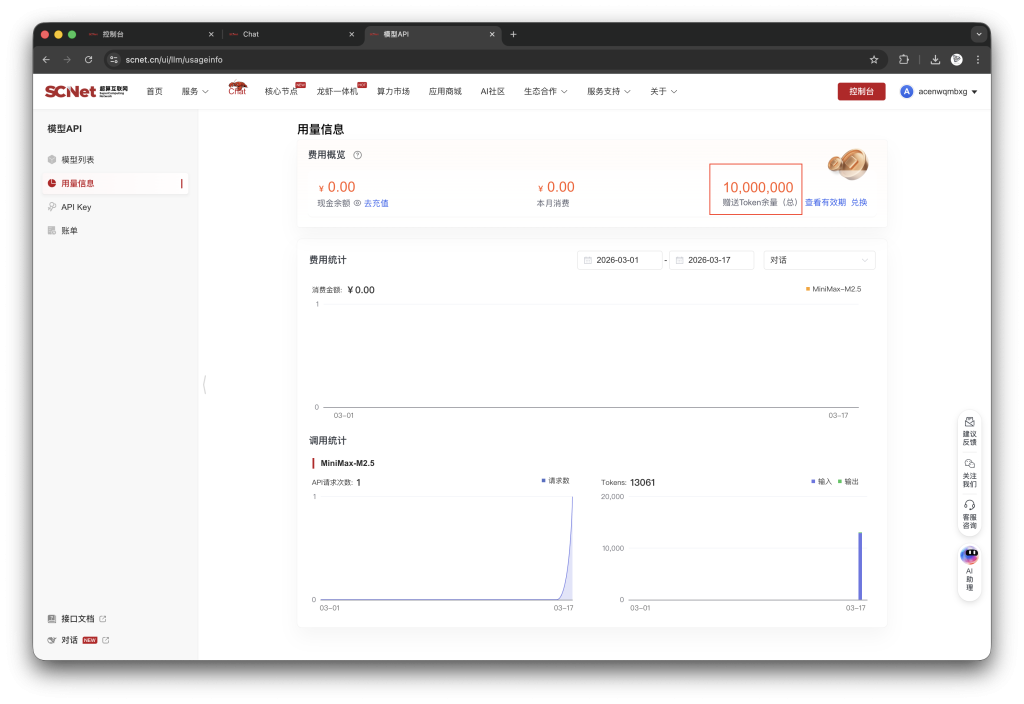Expand the acenwqmbxg account dropdown
Viewport: 1024px width, 704px height.
[x=941, y=90]
